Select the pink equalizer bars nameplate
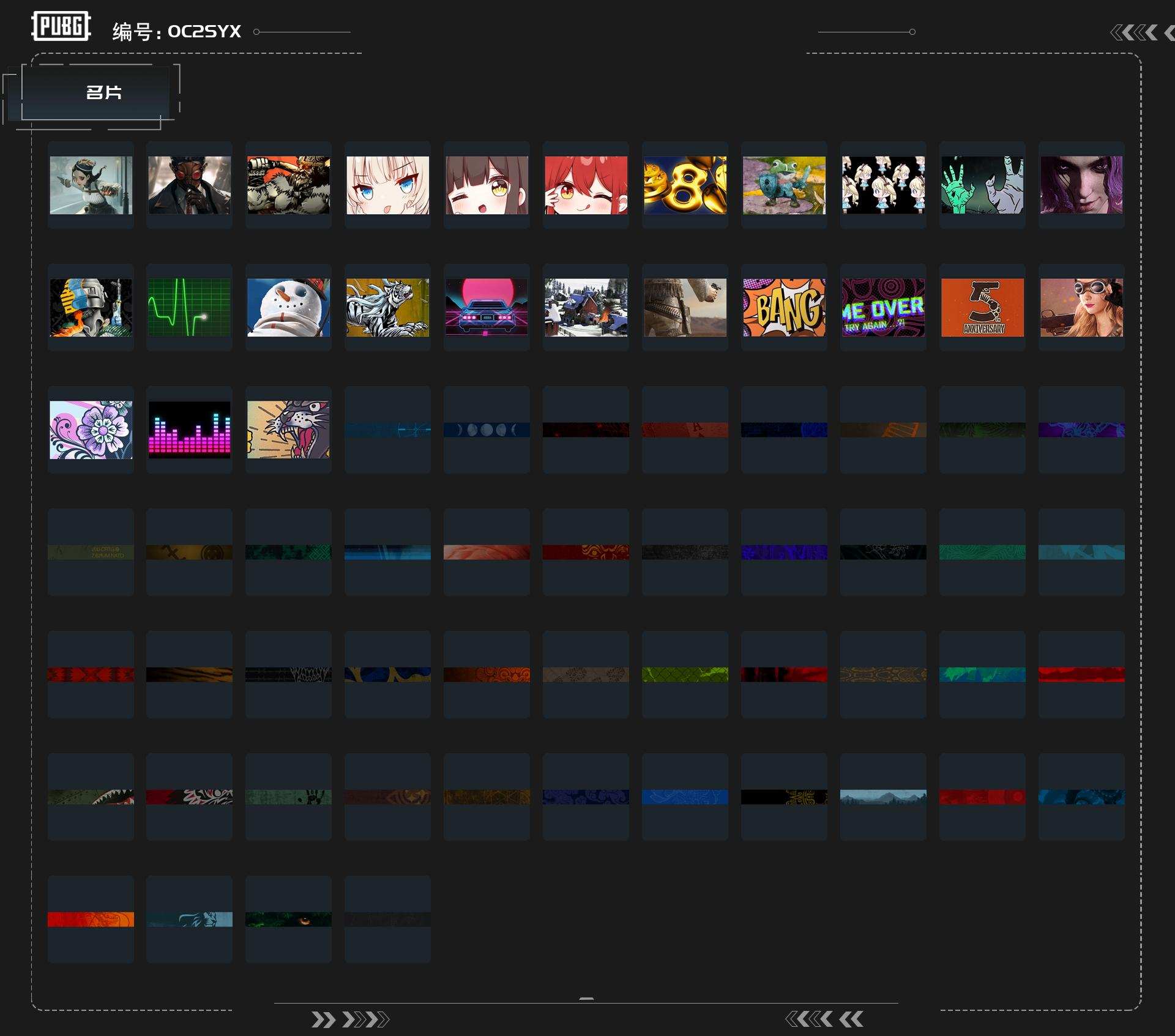This screenshot has width=1175, height=1036. [x=190, y=430]
